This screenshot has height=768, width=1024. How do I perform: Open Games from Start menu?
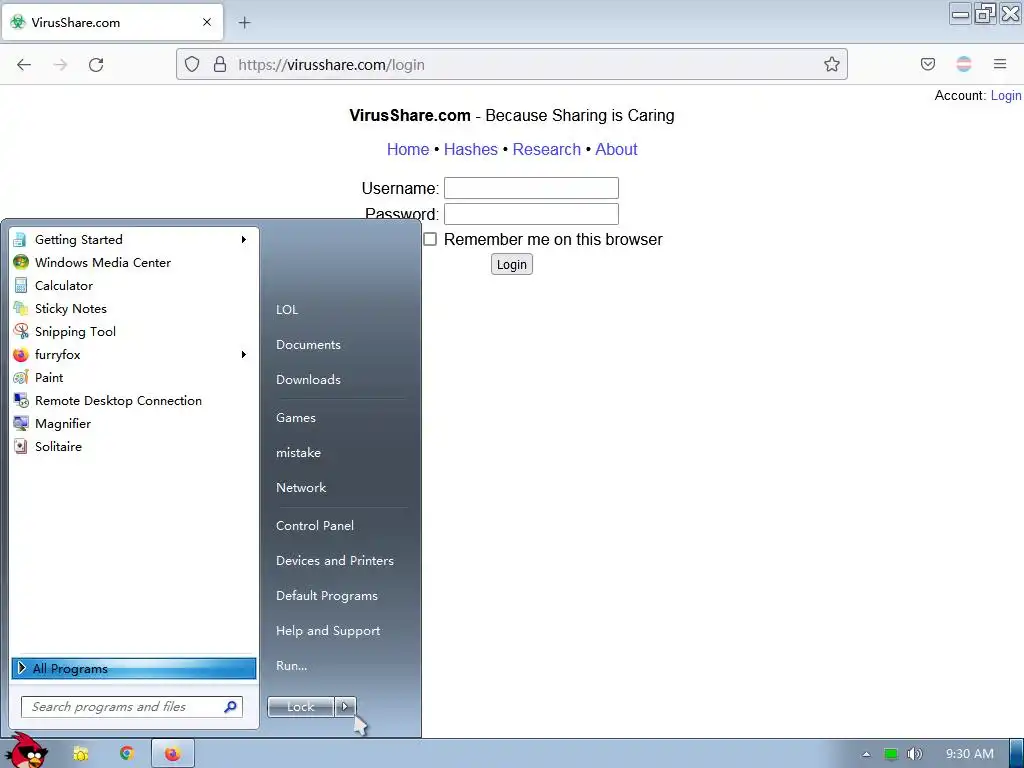click(296, 418)
